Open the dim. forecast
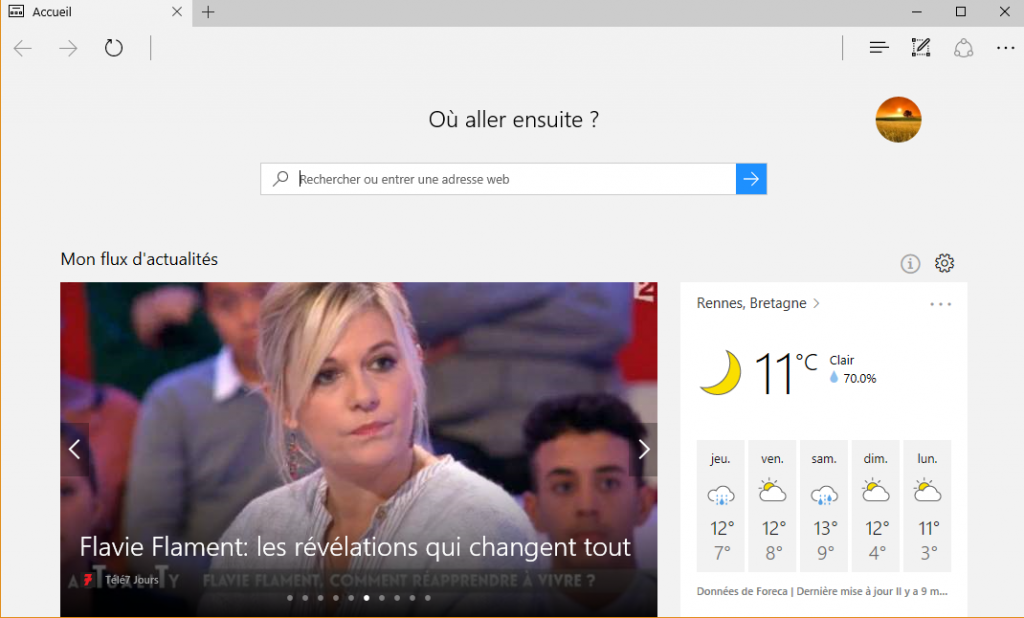1024x618 pixels. [x=875, y=506]
